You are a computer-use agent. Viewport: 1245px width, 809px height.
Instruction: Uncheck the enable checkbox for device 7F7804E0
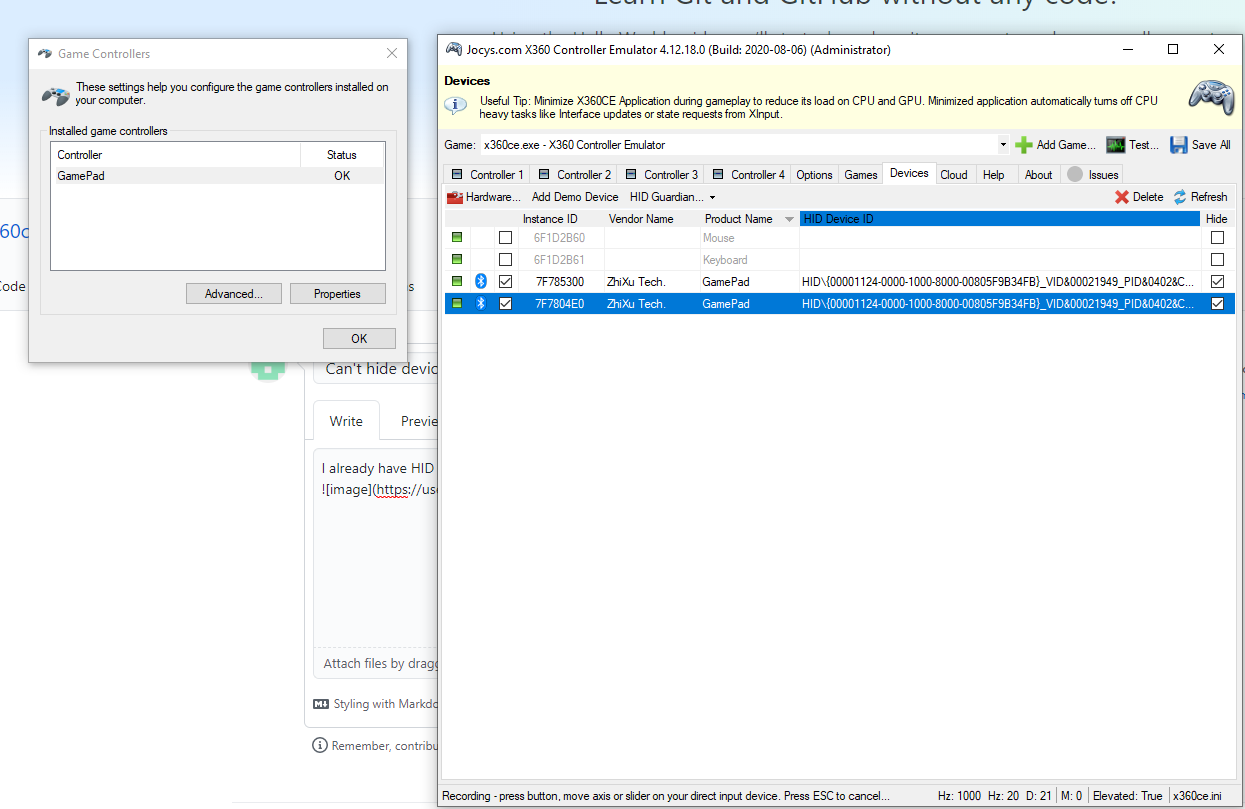click(505, 304)
